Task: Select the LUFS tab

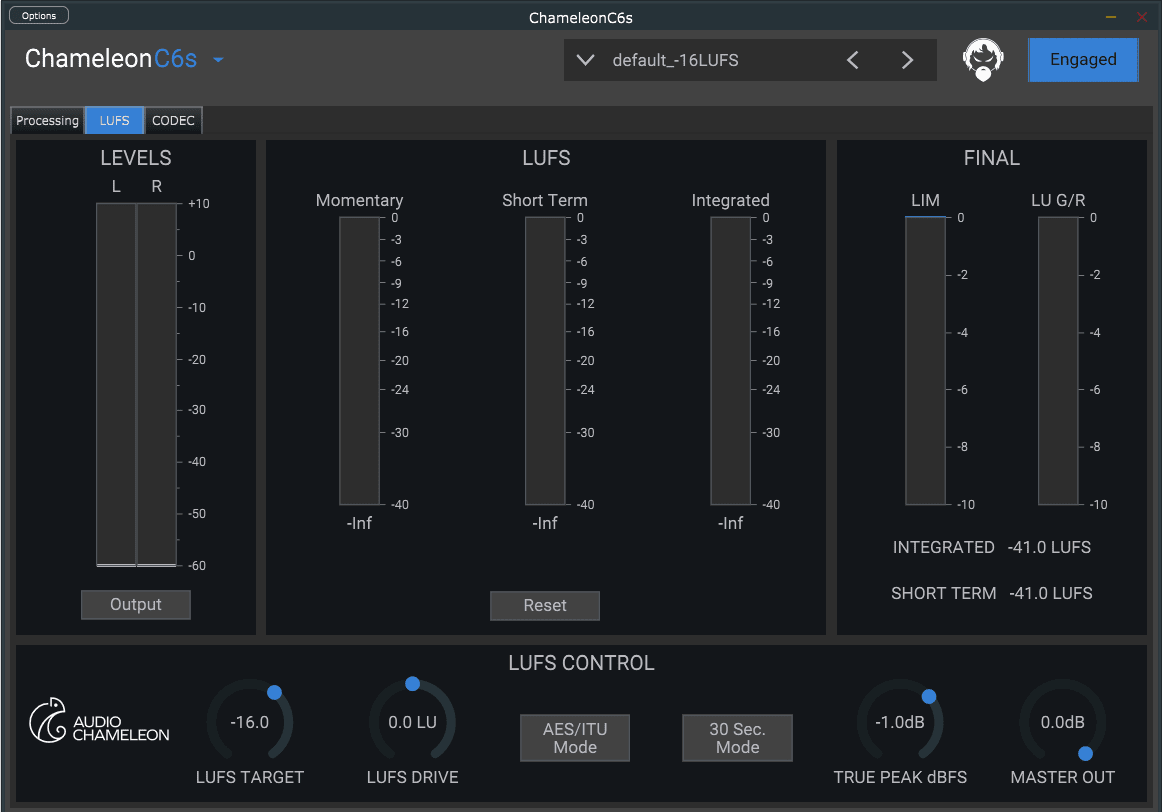Action: click(114, 121)
